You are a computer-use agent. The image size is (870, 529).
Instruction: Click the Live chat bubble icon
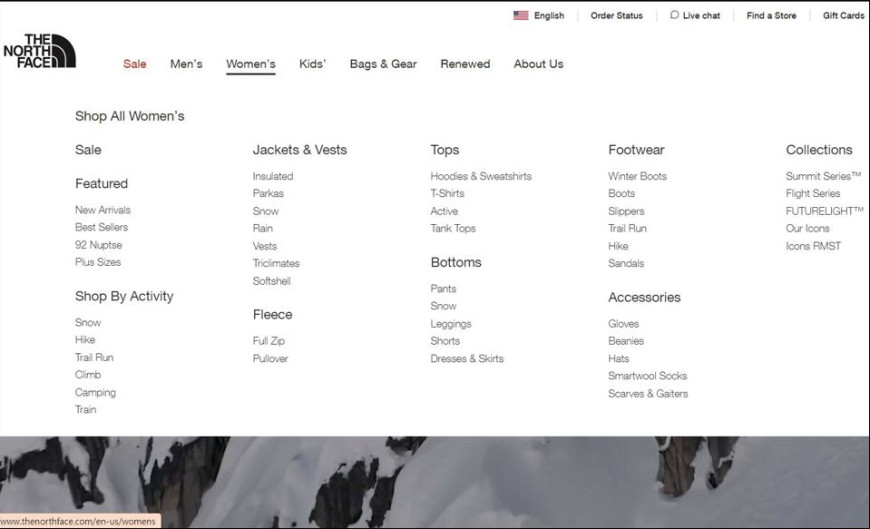[x=674, y=15]
